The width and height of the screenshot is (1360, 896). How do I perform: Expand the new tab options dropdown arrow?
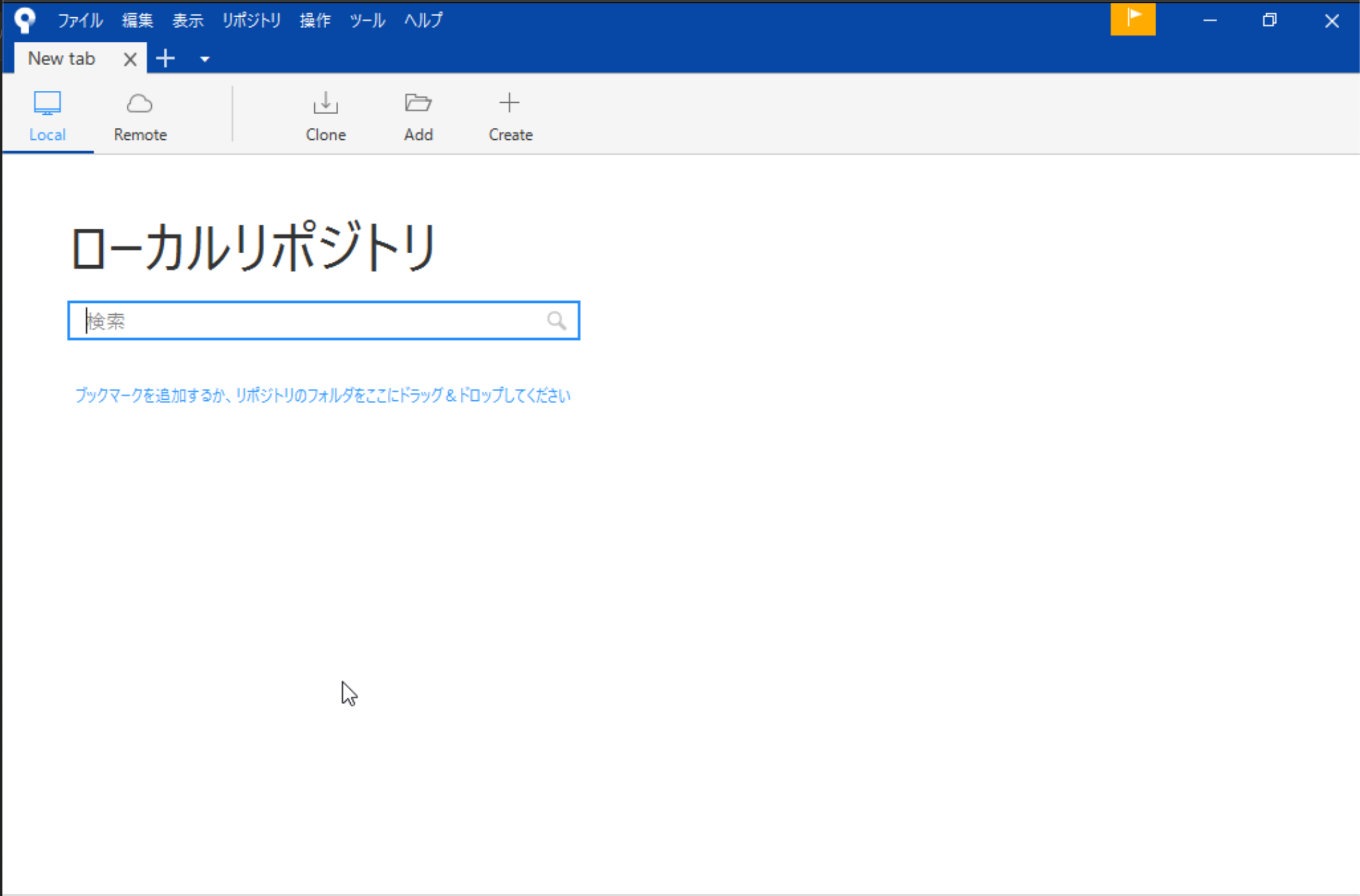203,58
